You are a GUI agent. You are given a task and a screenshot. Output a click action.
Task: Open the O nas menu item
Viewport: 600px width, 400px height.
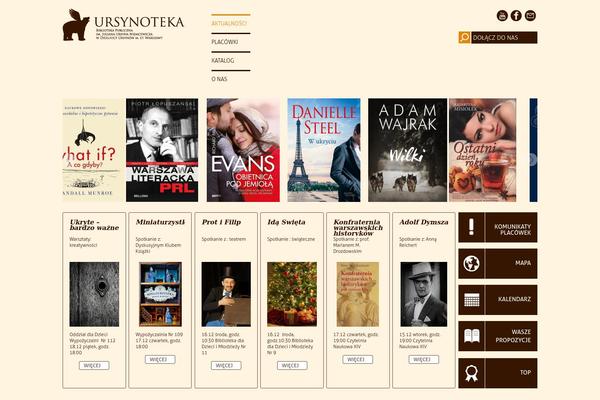[219, 79]
